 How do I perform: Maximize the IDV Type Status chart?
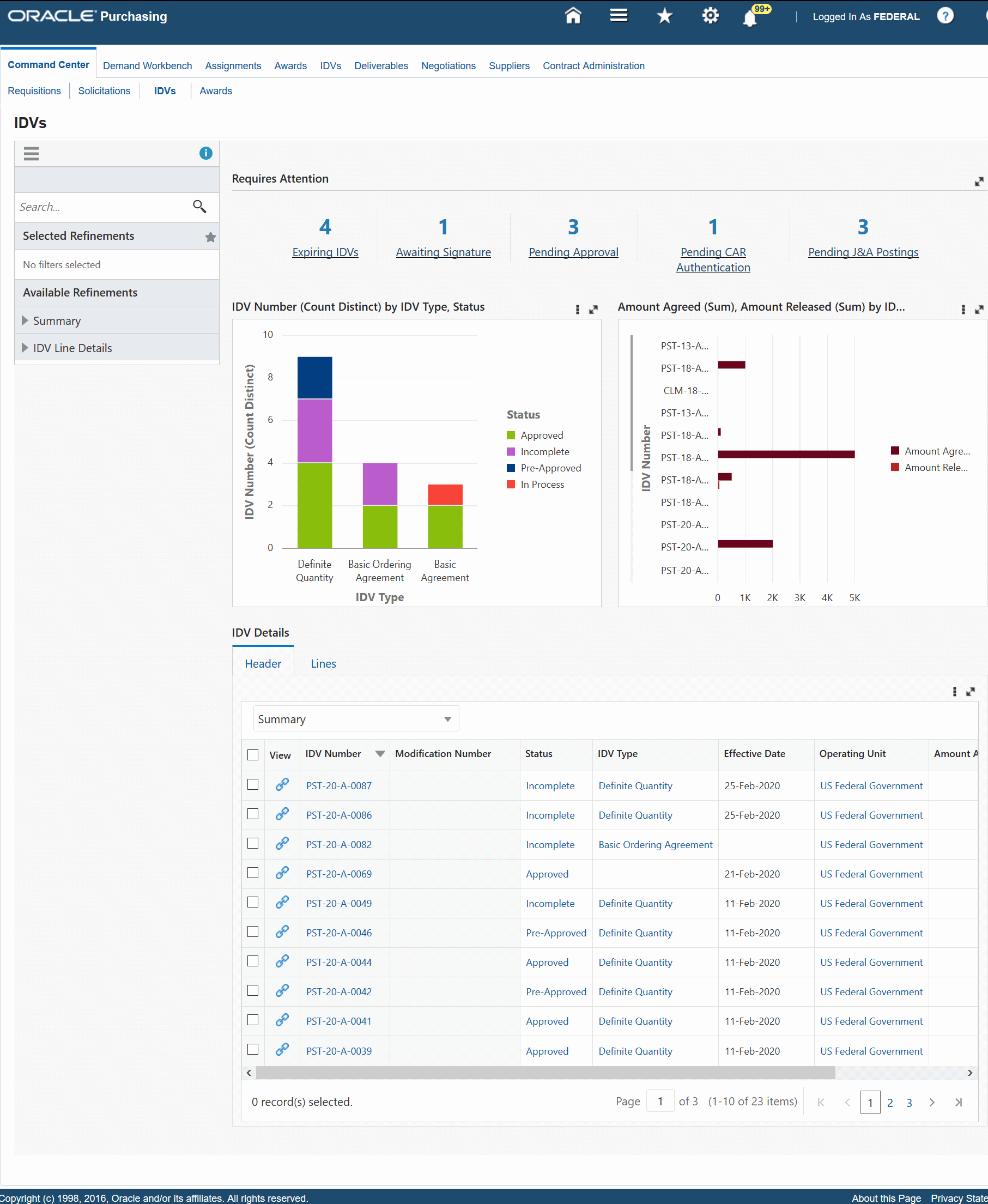[x=593, y=309]
